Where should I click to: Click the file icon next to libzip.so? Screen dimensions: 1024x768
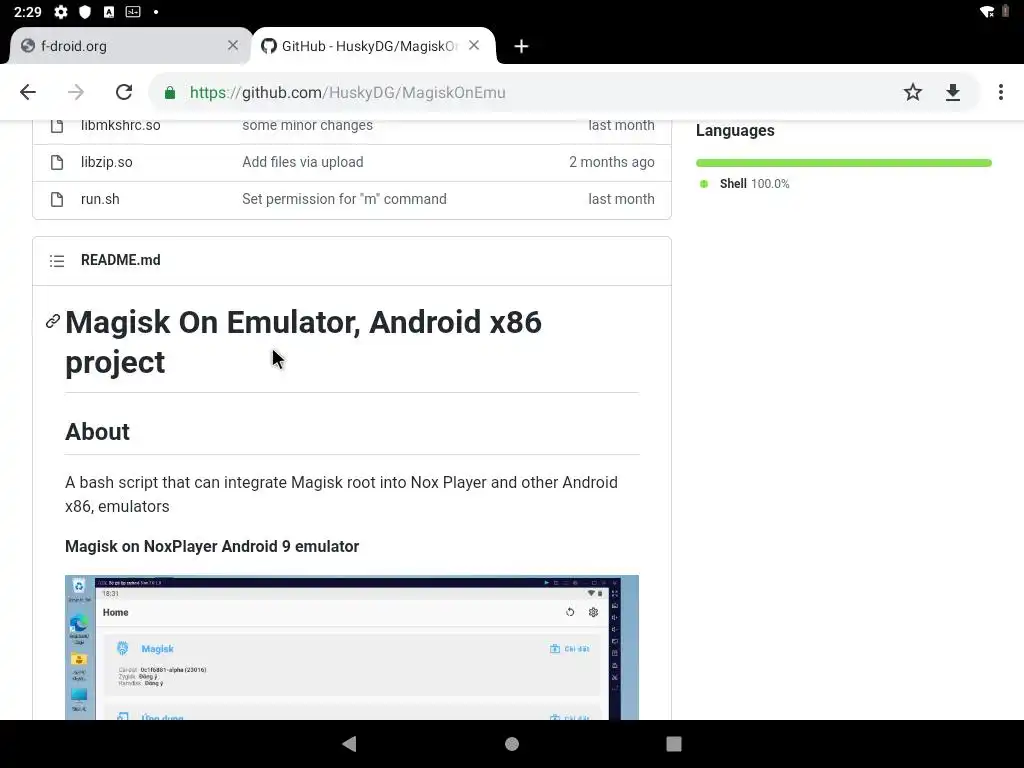(x=57, y=162)
